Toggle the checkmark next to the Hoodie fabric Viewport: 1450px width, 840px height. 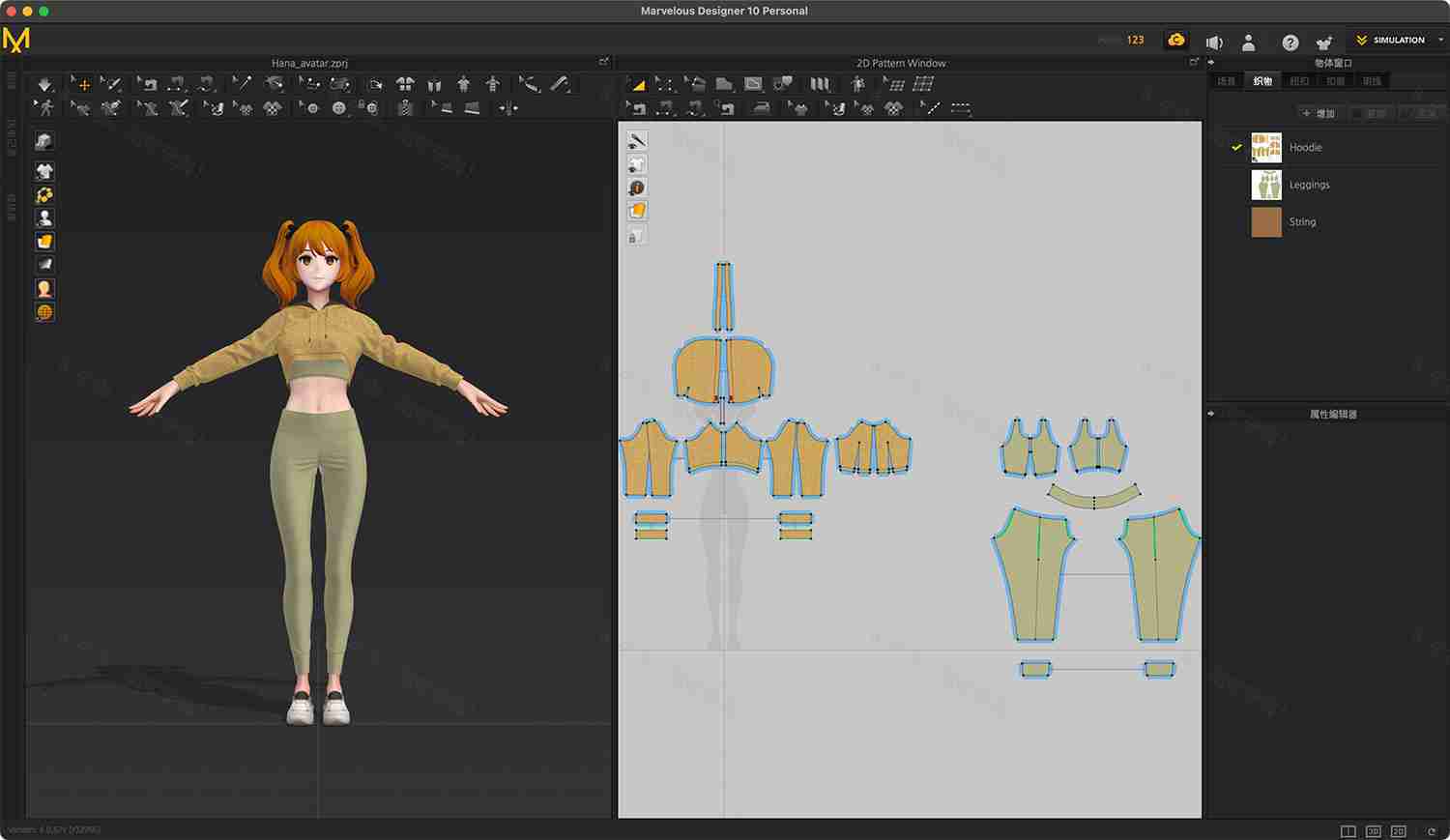[1235, 147]
